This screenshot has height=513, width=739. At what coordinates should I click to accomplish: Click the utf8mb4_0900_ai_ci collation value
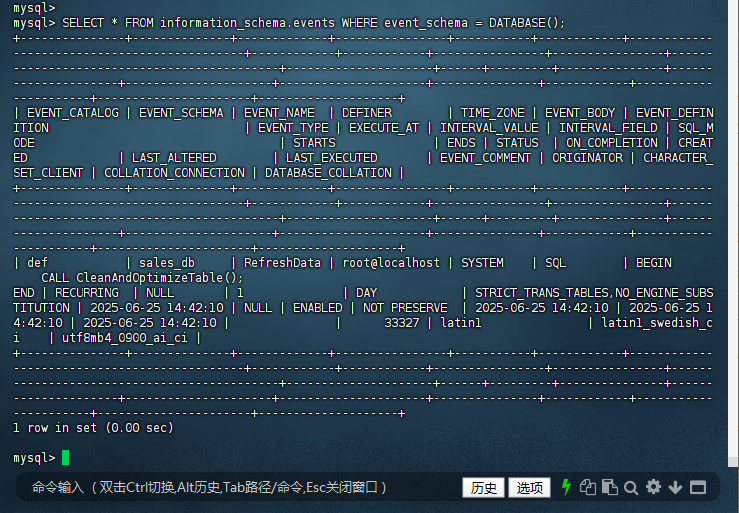(125, 338)
